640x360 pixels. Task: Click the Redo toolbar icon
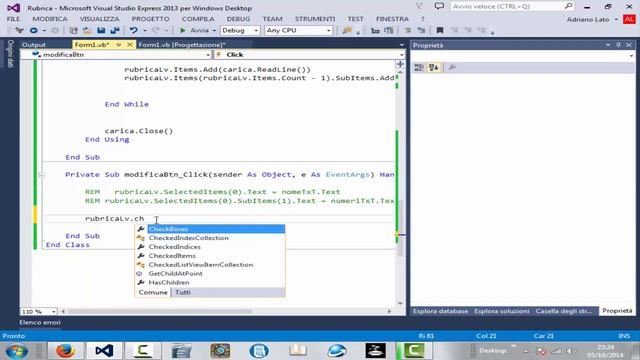[156, 30]
